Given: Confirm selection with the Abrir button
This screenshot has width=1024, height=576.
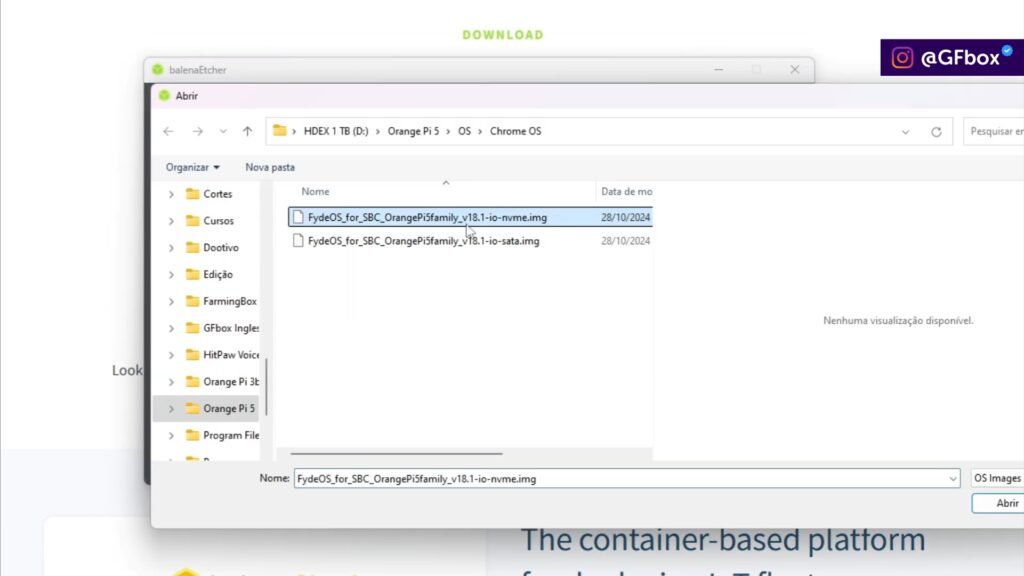Looking at the screenshot, I should click(x=998, y=504).
